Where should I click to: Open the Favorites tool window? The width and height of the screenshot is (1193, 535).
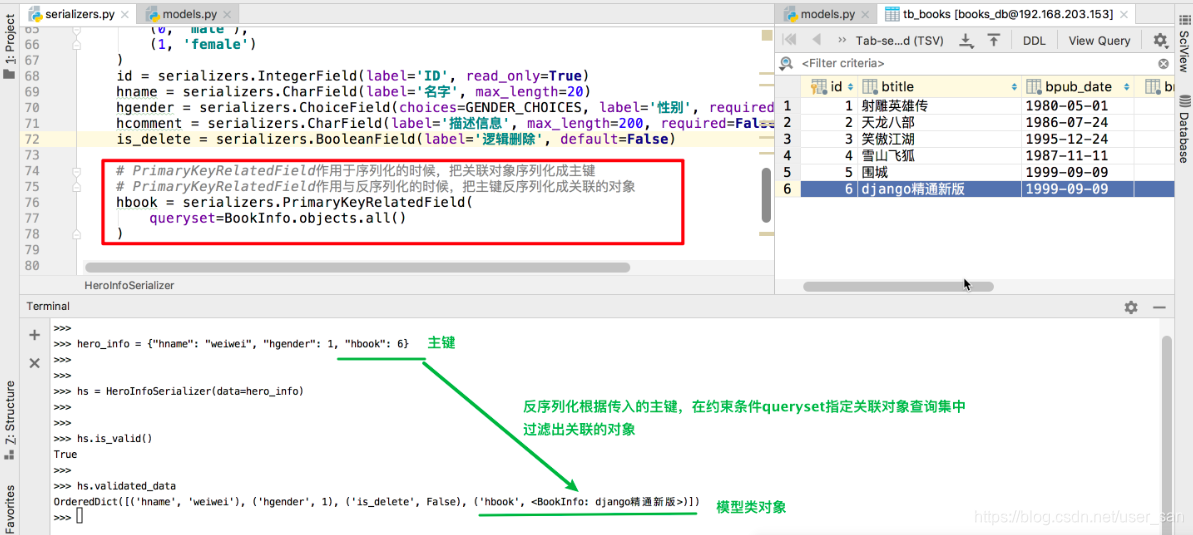(9, 508)
